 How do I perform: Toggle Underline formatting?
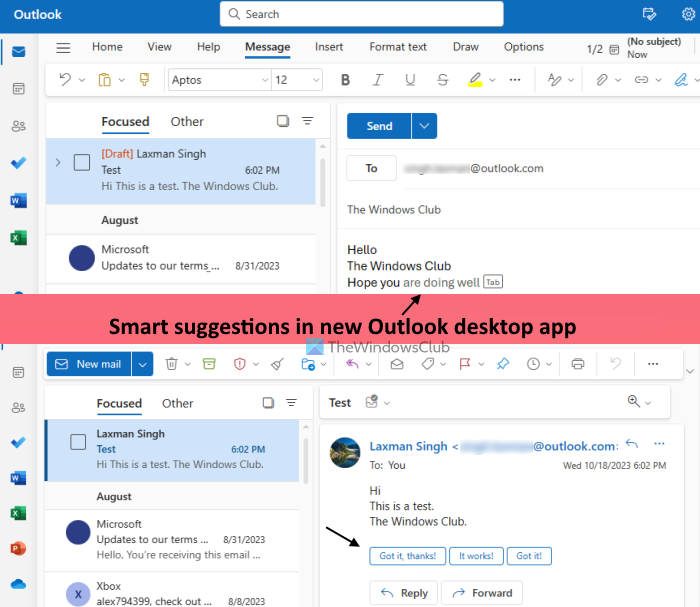tap(410, 80)
